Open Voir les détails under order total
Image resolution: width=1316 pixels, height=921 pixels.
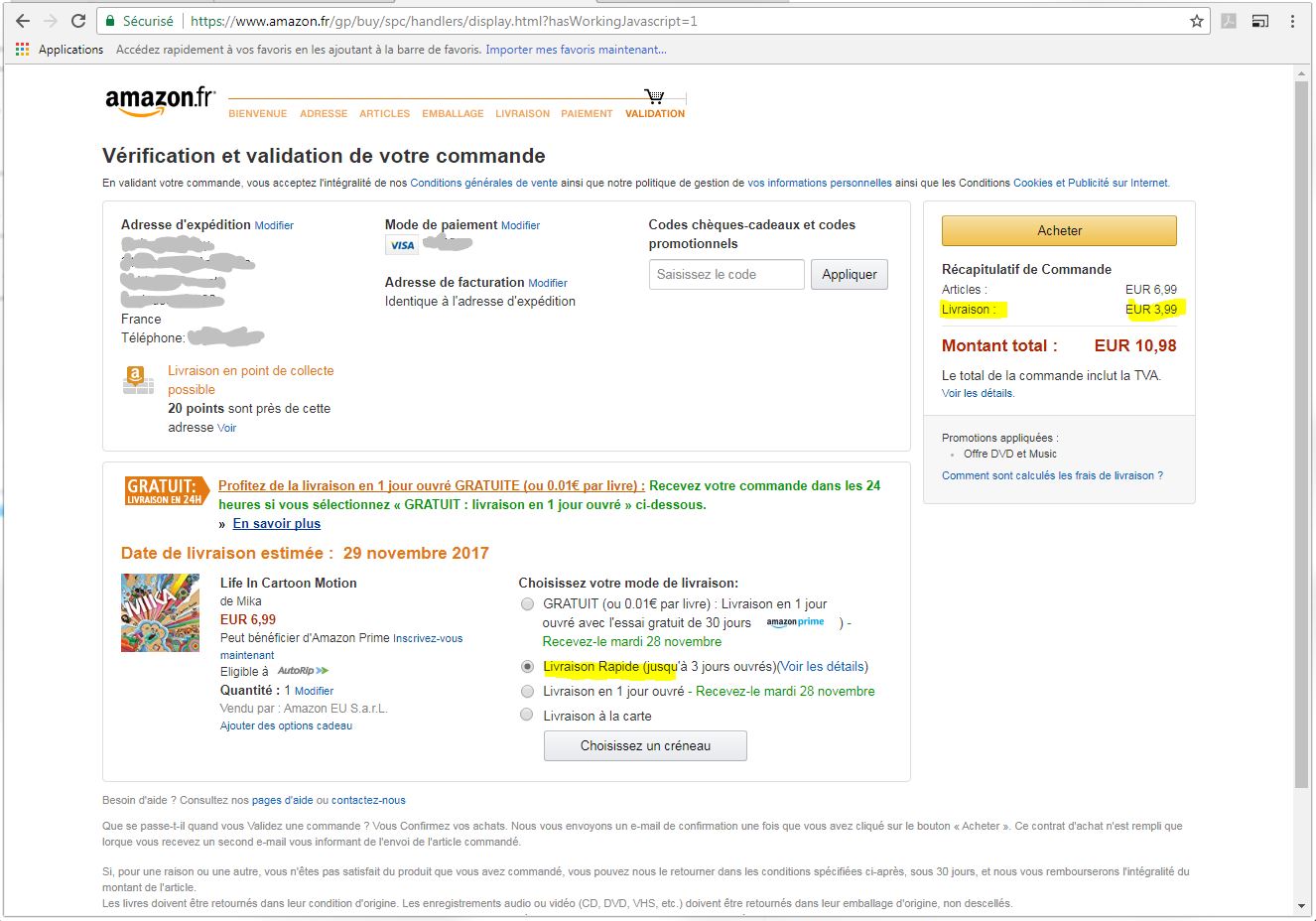click(978, 393)
